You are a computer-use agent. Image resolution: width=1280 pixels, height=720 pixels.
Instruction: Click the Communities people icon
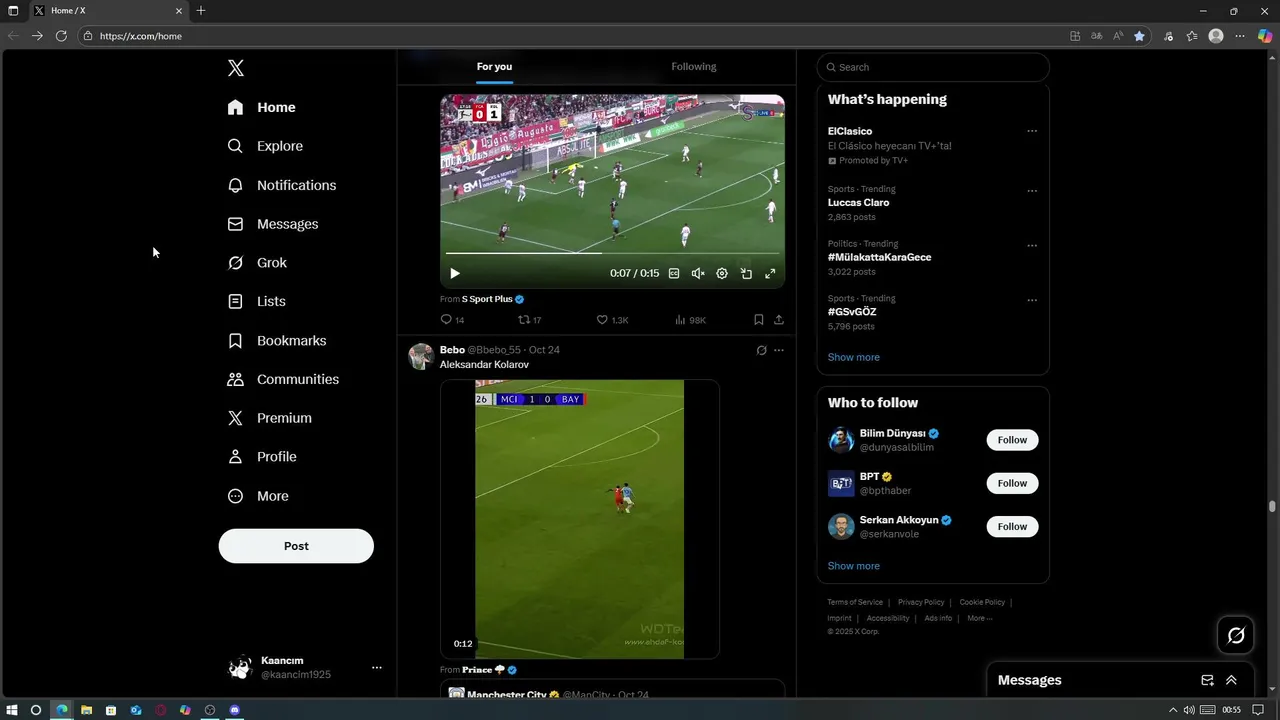pos(235,379)
